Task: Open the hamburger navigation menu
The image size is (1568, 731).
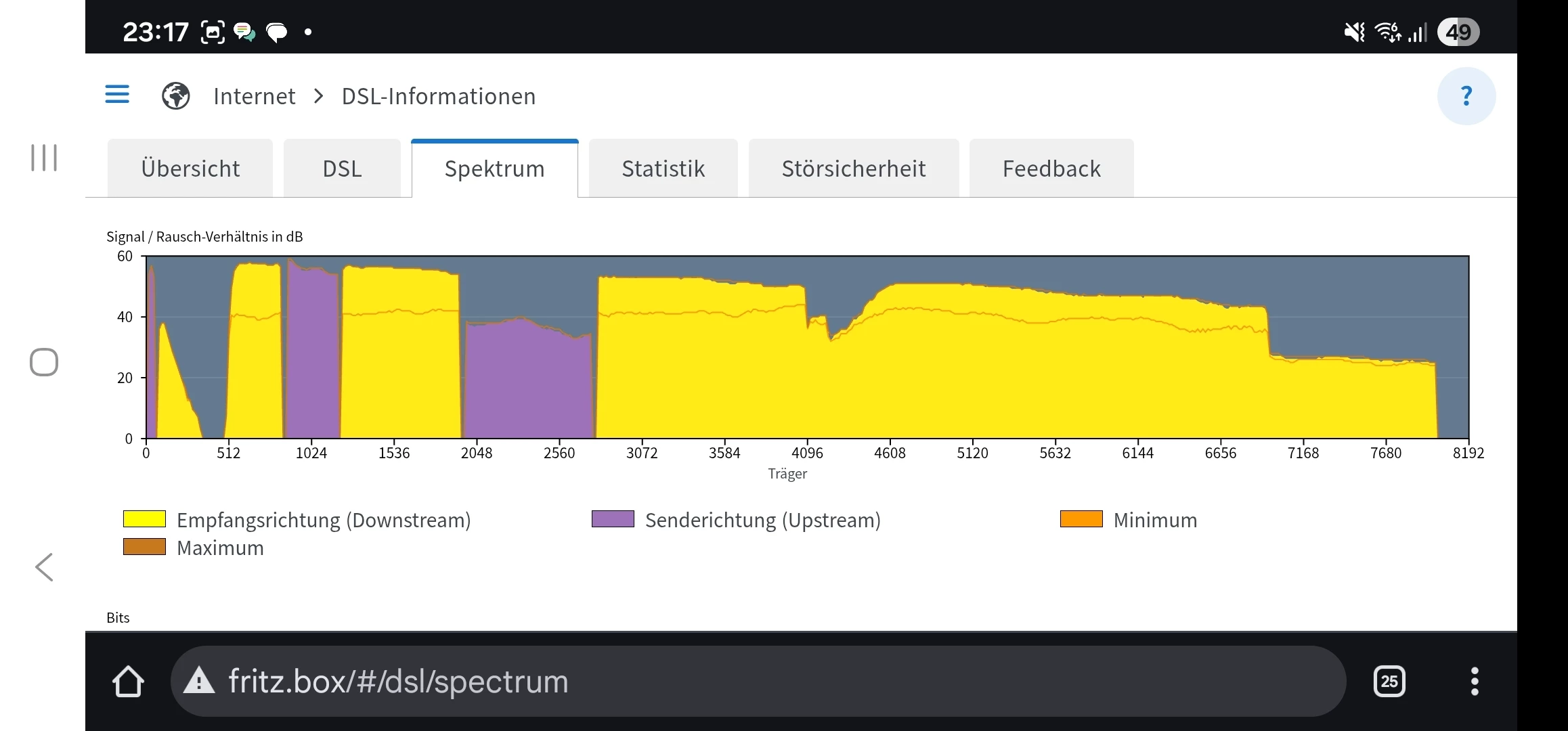Action: tap(117, 94)
